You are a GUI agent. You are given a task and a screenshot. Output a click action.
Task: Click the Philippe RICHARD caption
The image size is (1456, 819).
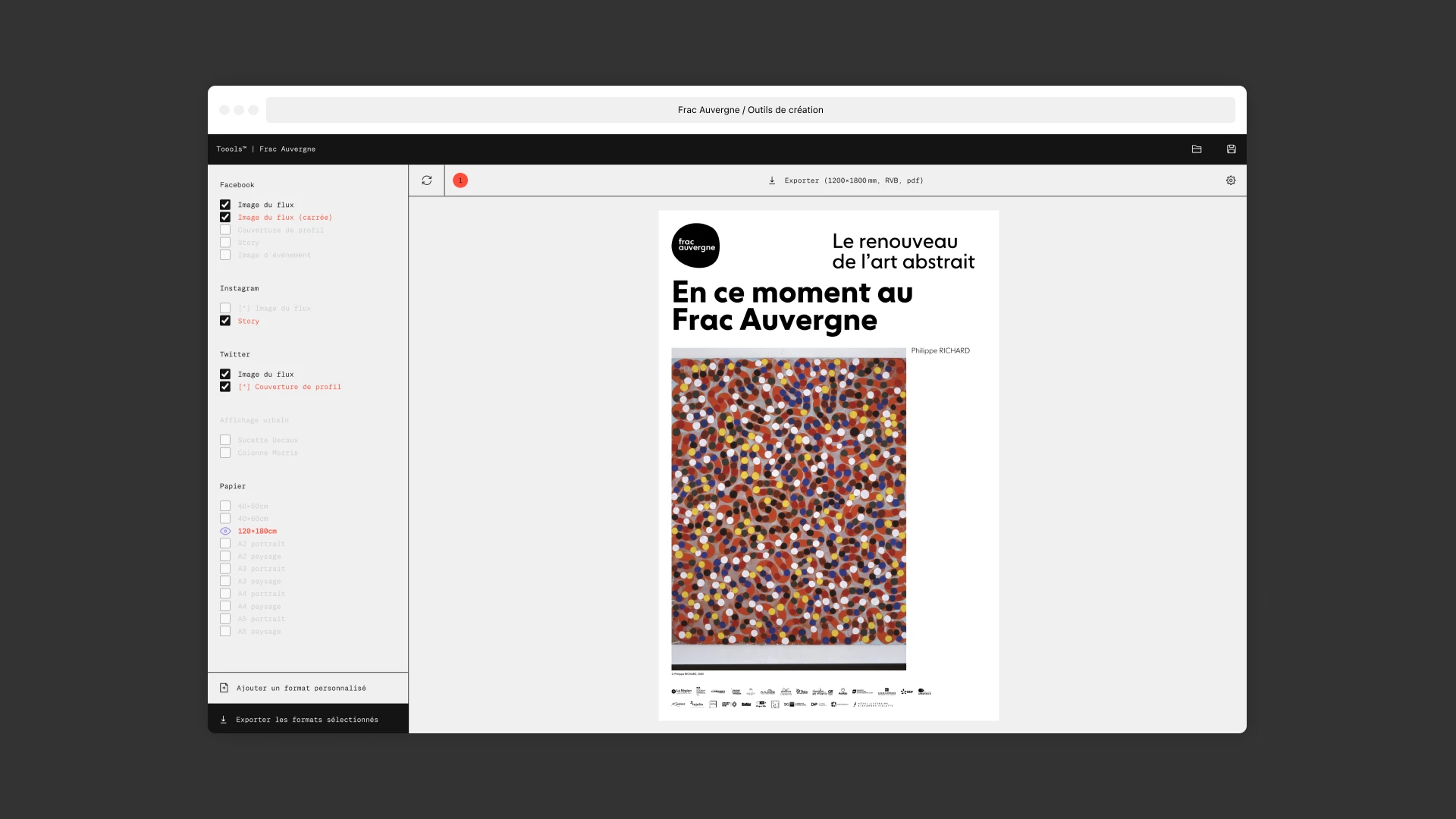click(x=940, y=350)
